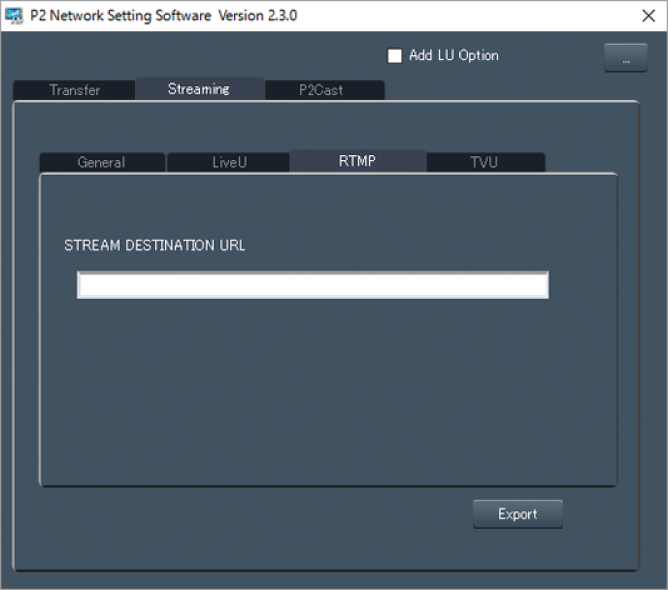Enable the Add LU Option checkbox
This screenshot has width=668, height=590.
[x=394, y=56]
